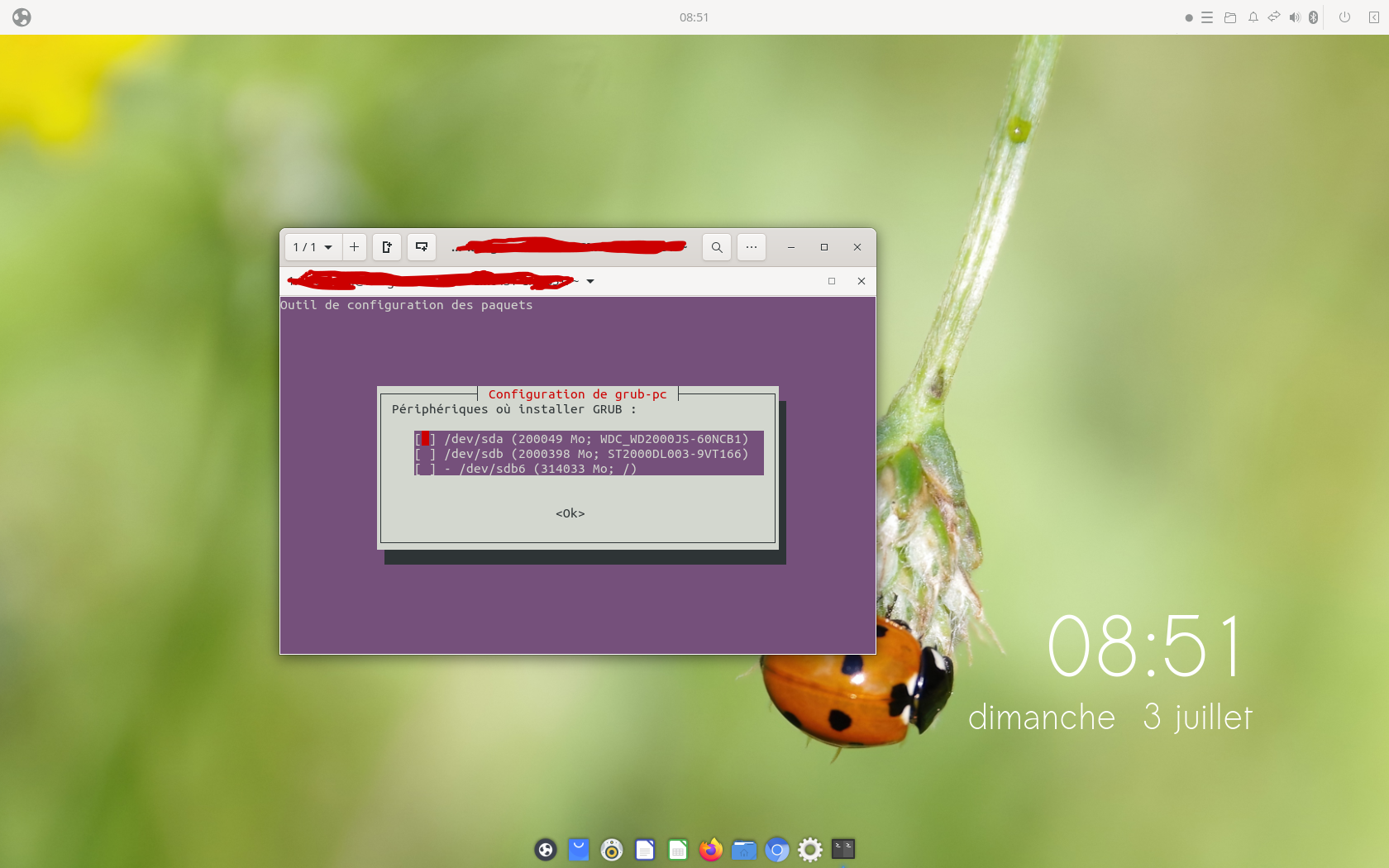Launch LibreOffice Writer from the dock
The height and width of the screenshot is (868, 1389).
tap(645, 849)
